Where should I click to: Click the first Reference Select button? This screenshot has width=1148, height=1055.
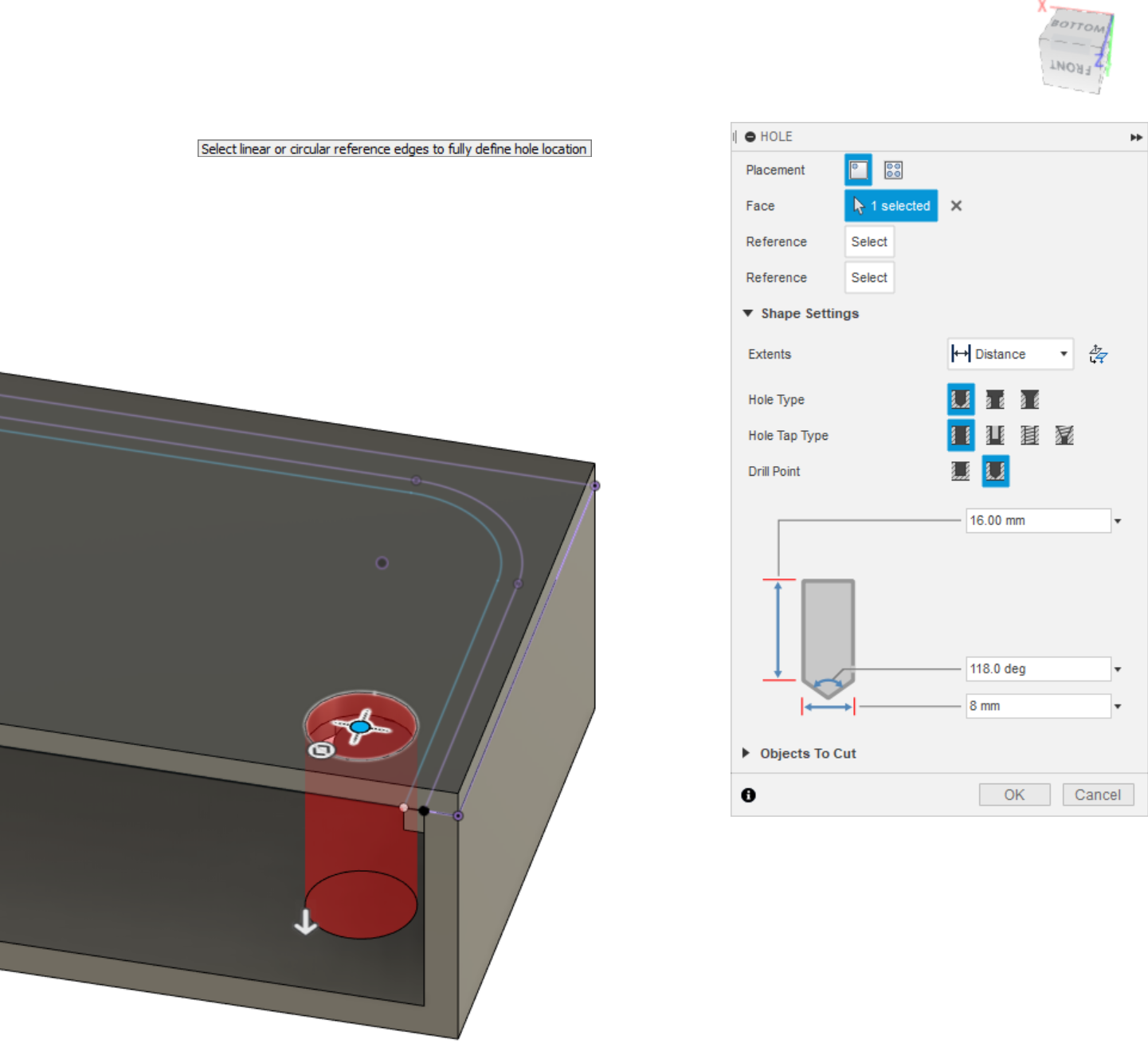[869, 241]
